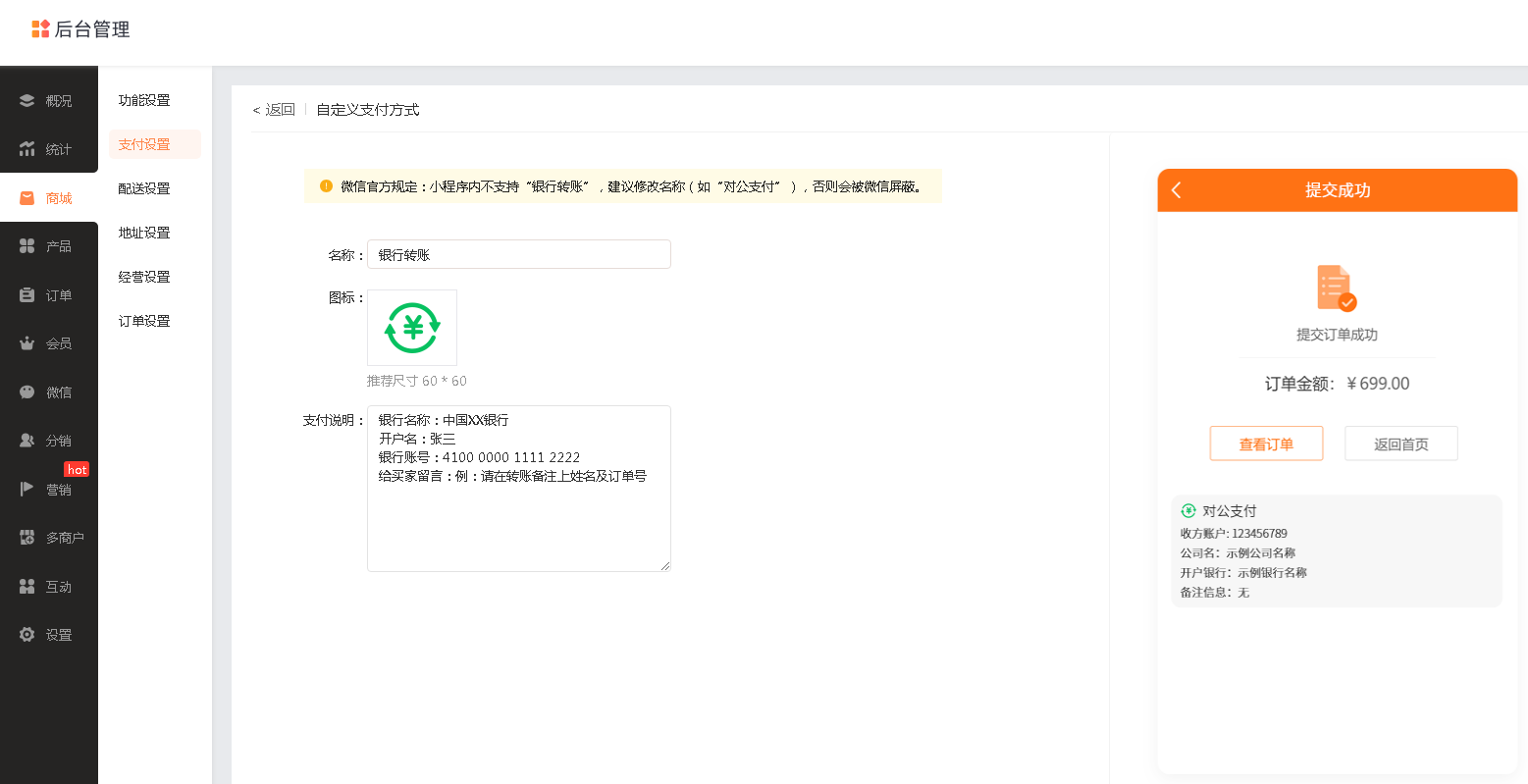The image size is (1528, 784).
Task: Click the 营销 marketing flag icon
Action: coord(27,490)
